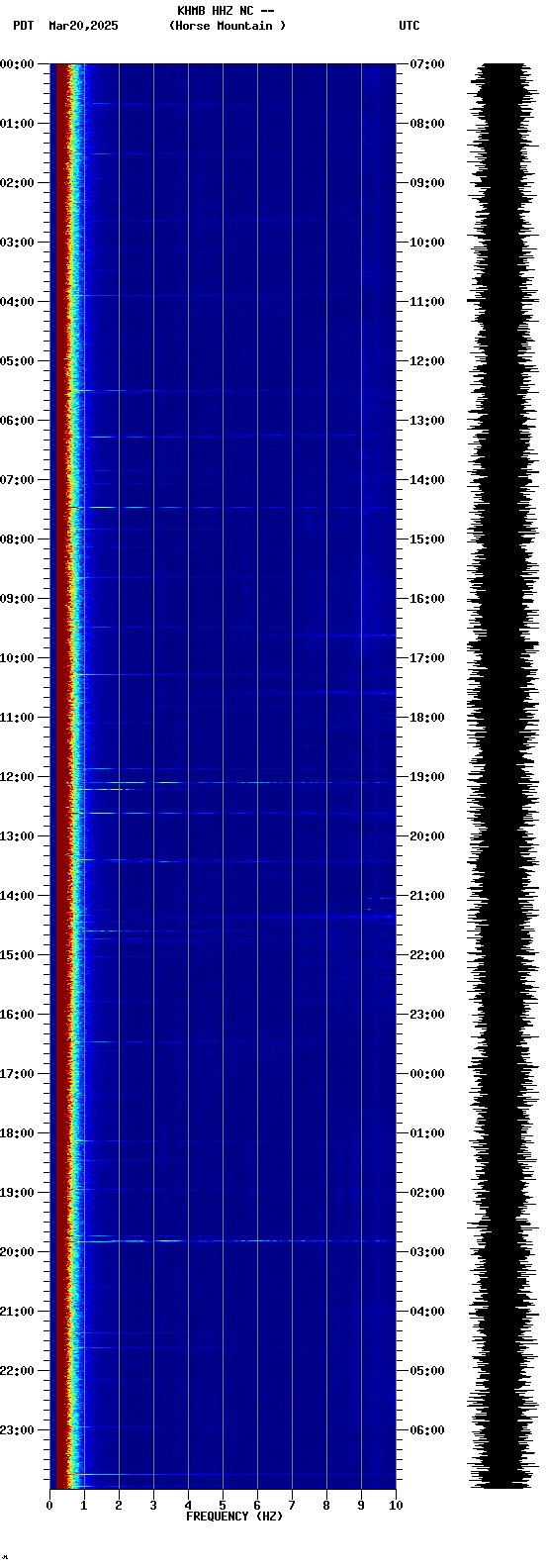
Task: Click the 02:00 PDT time label
Action: (x=18, y=183)
